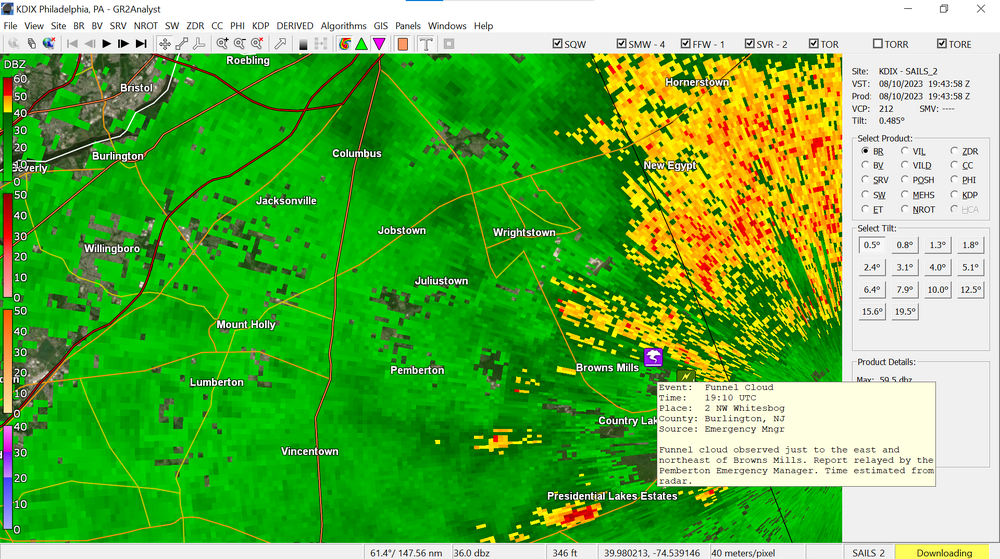Jump to the last frame
Screen dimensions: 1000x559
pos(141,44)
